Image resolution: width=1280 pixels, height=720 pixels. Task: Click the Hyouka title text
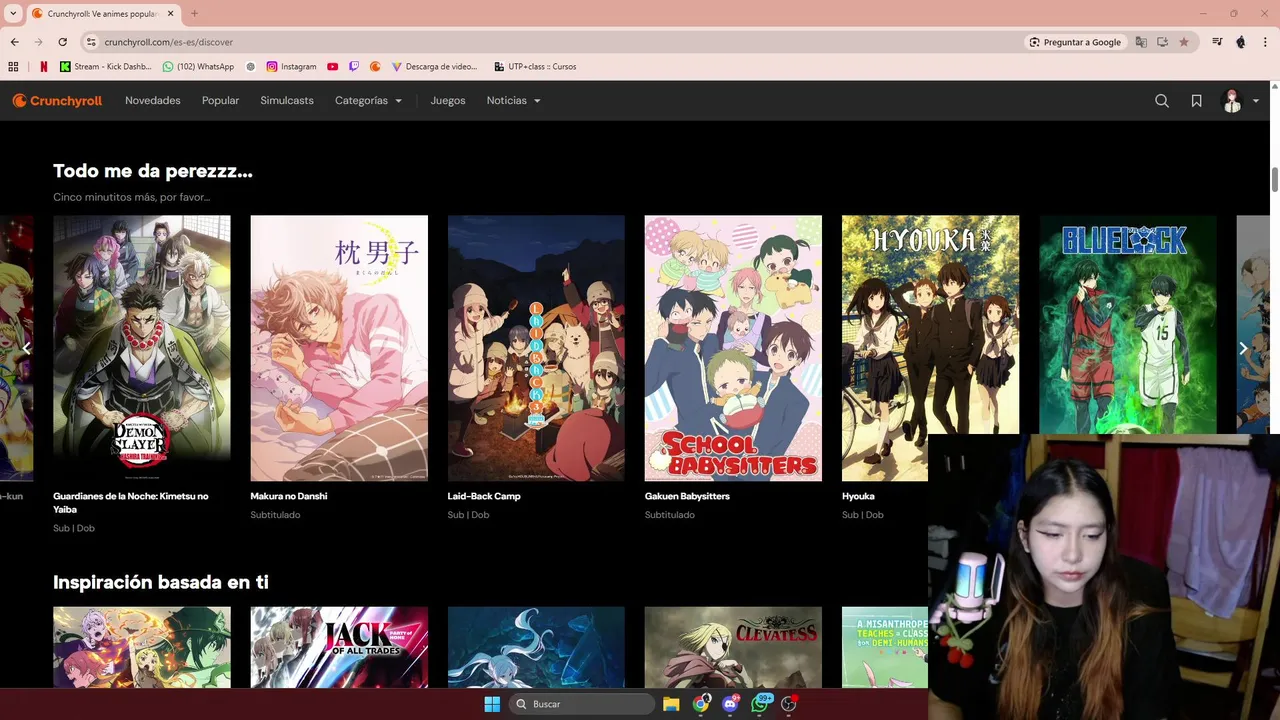[x=858, y=496]
